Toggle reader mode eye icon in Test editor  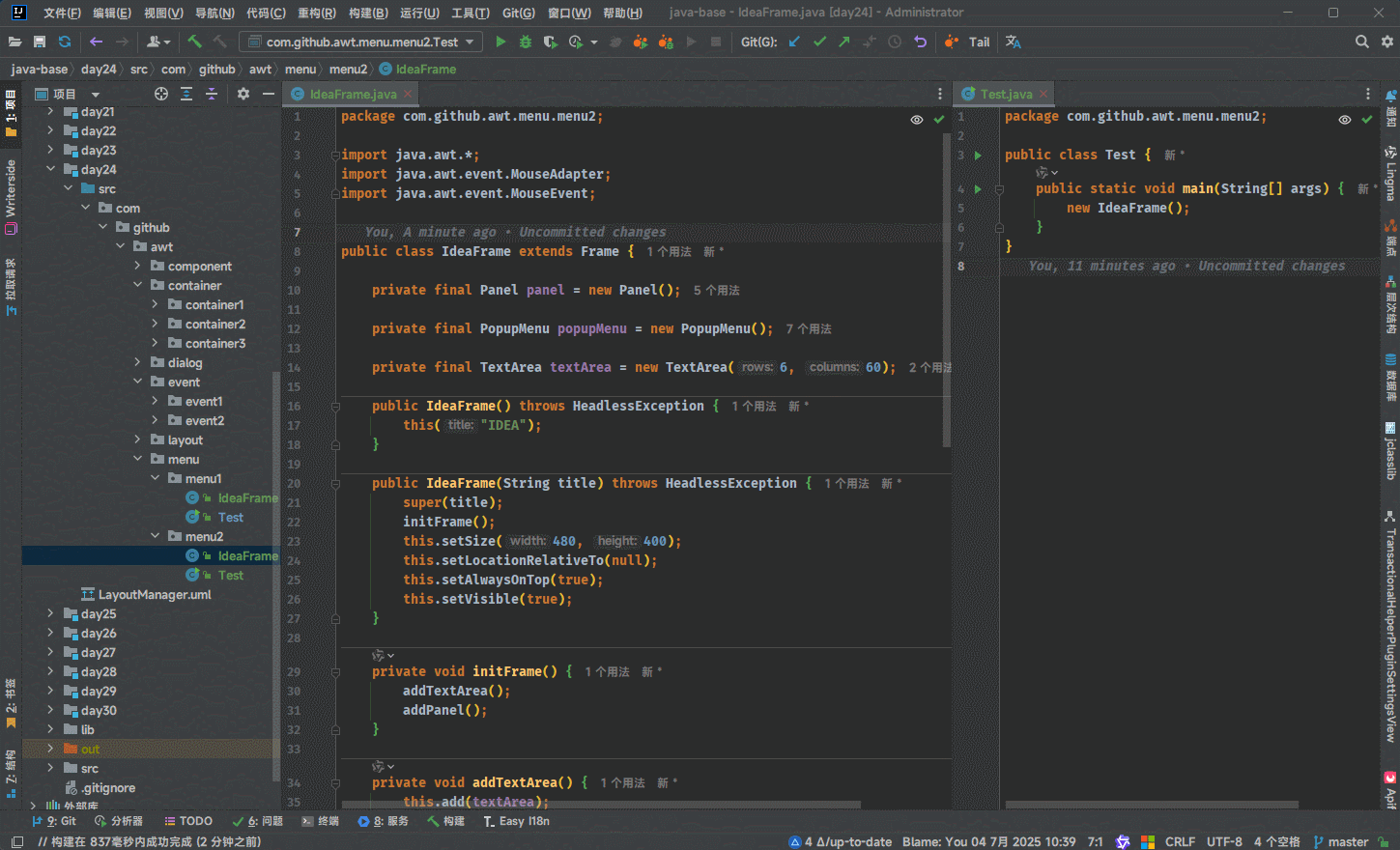click(x=1344, y=120)
